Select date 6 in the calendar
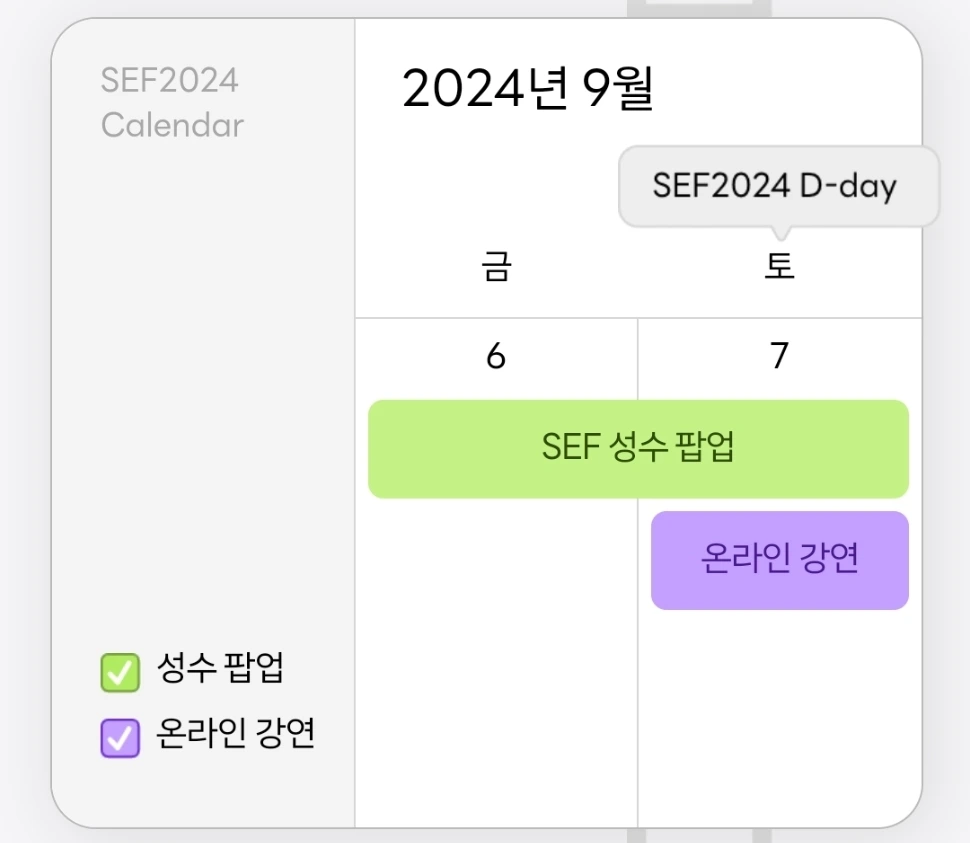The image size is (970, 843). 496,356
